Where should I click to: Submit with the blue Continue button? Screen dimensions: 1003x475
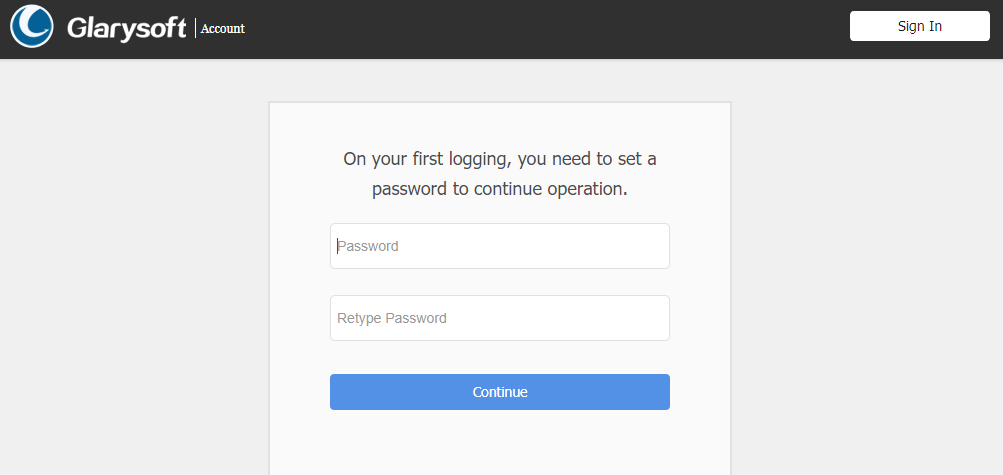[x=500, y=392]
